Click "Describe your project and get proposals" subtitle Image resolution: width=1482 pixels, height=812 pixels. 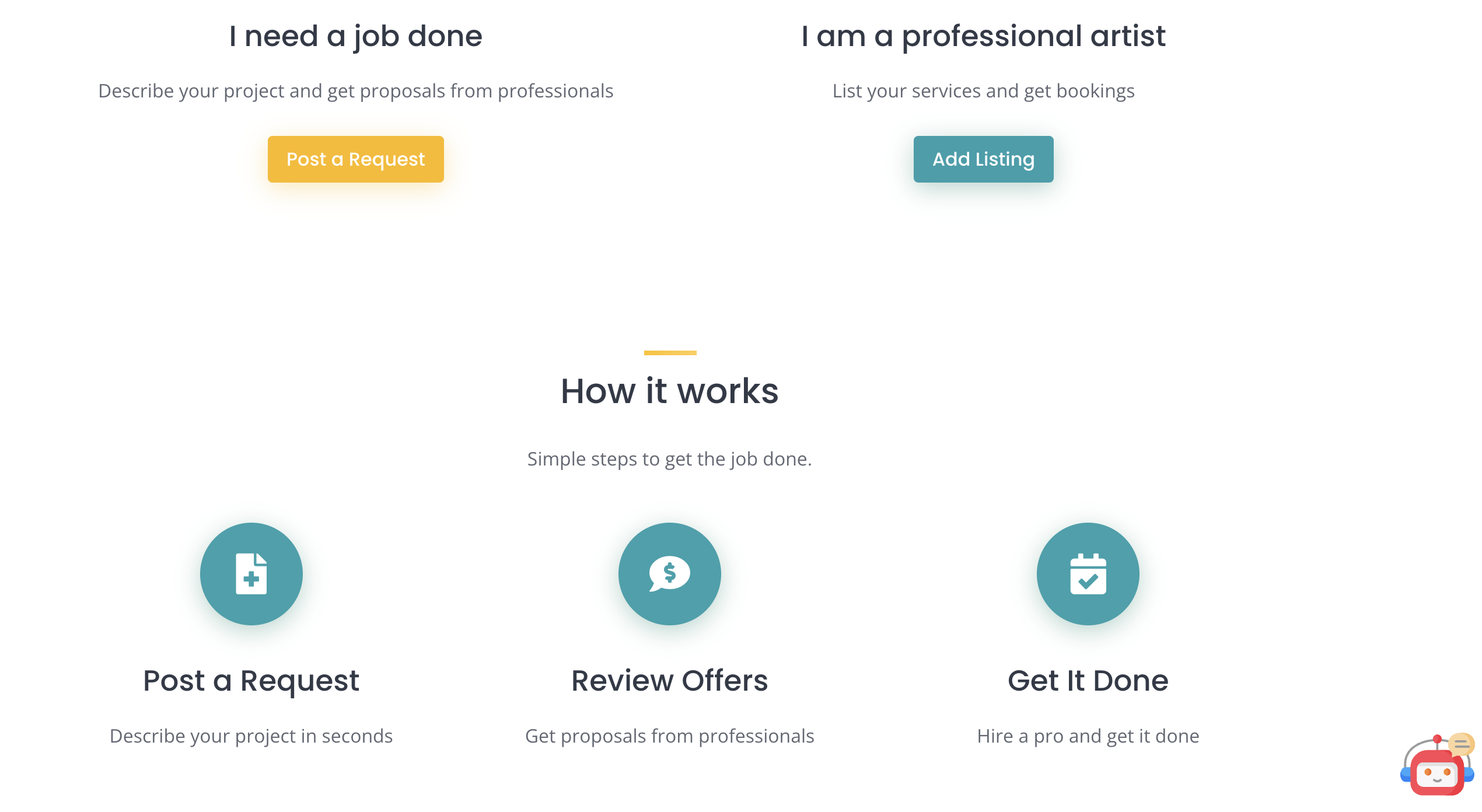click(x=356, y=91)
